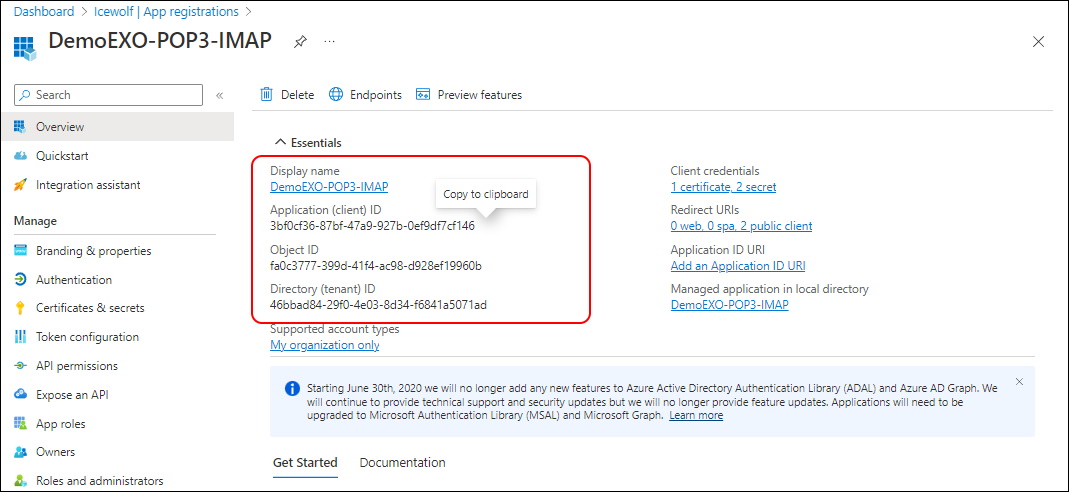Click the Roles and administrators icon
This screenshot has height=492, width=1069.
point(20,480)
